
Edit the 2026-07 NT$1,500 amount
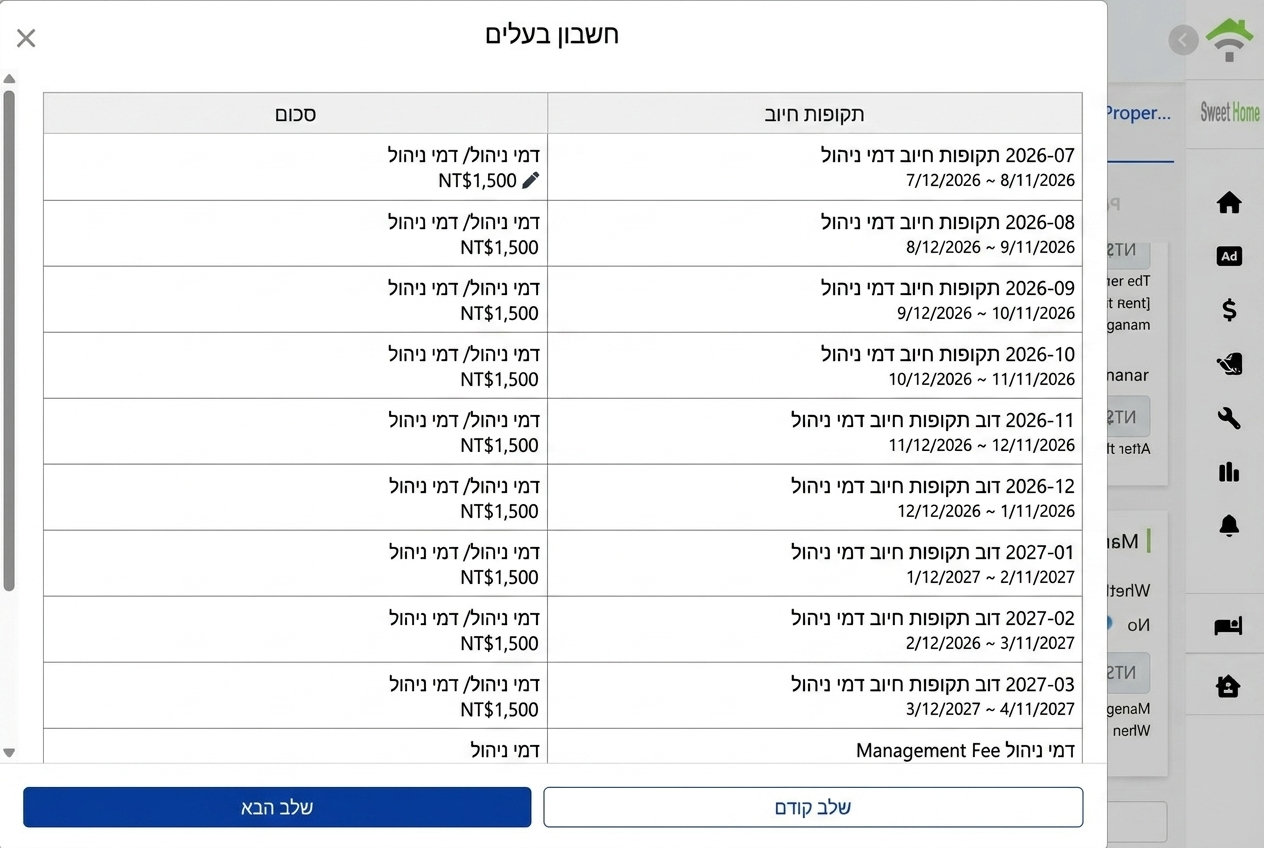pyautogui.click(x=530, y=180)
